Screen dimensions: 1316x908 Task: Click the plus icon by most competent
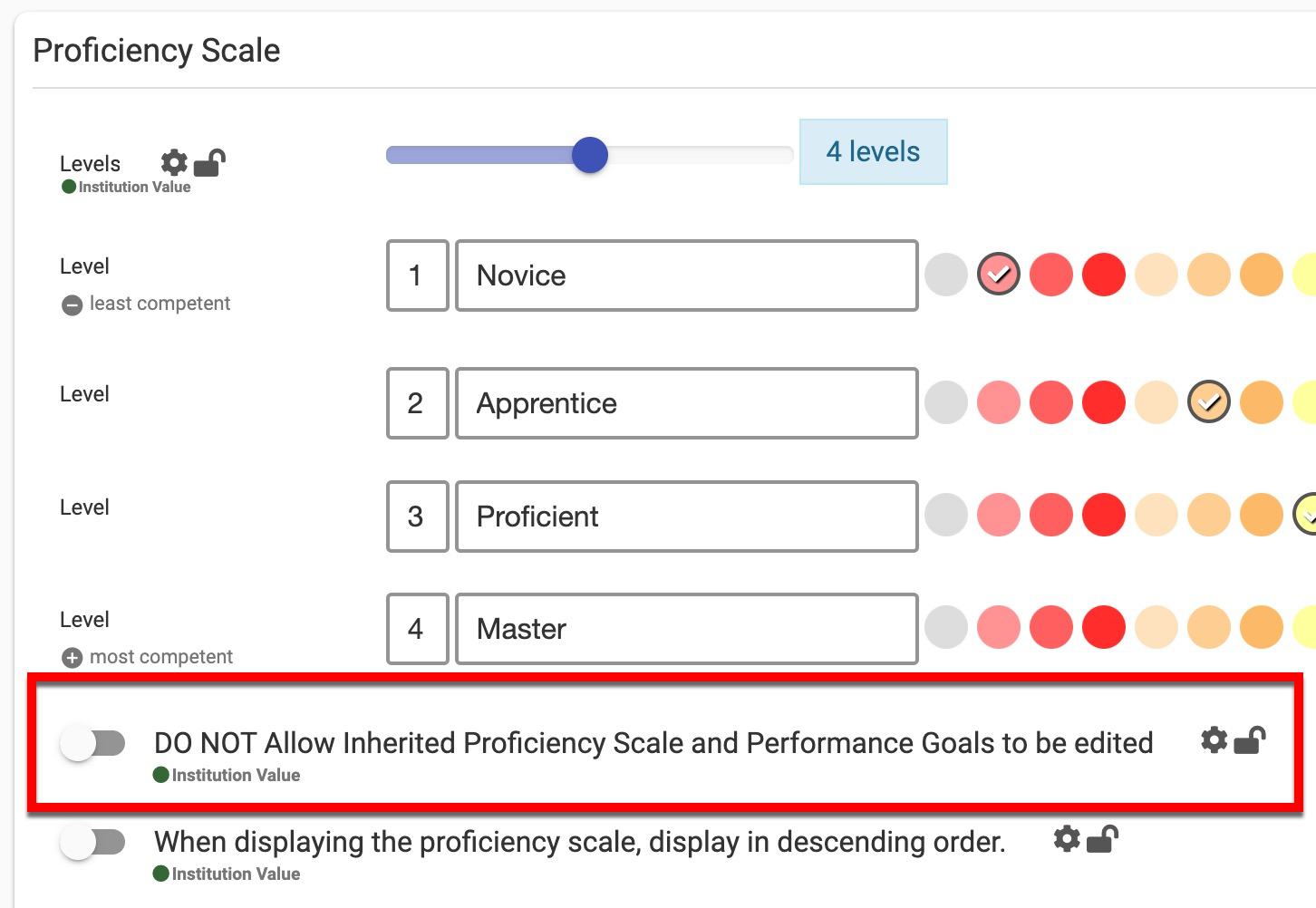(x=72, y=658)
